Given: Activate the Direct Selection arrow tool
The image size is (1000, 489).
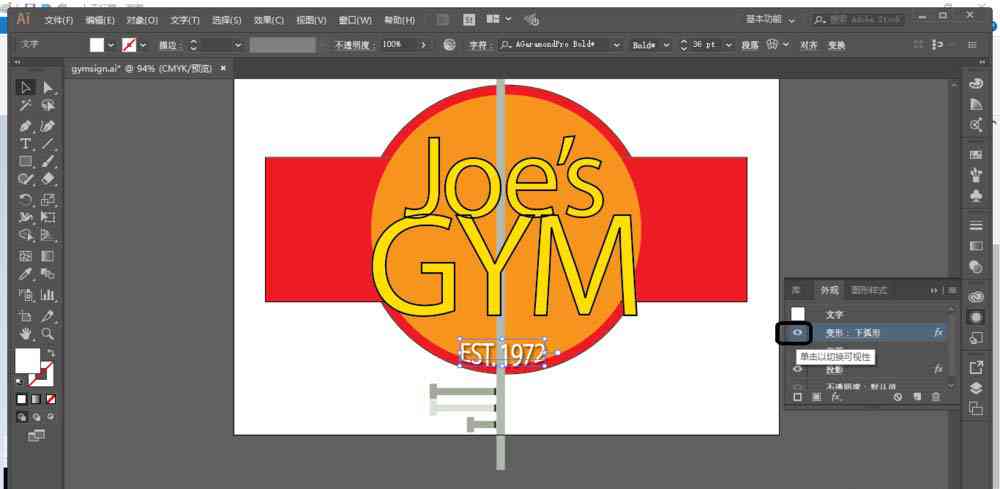Looking at the screenshot, I should tap(48, 87).
